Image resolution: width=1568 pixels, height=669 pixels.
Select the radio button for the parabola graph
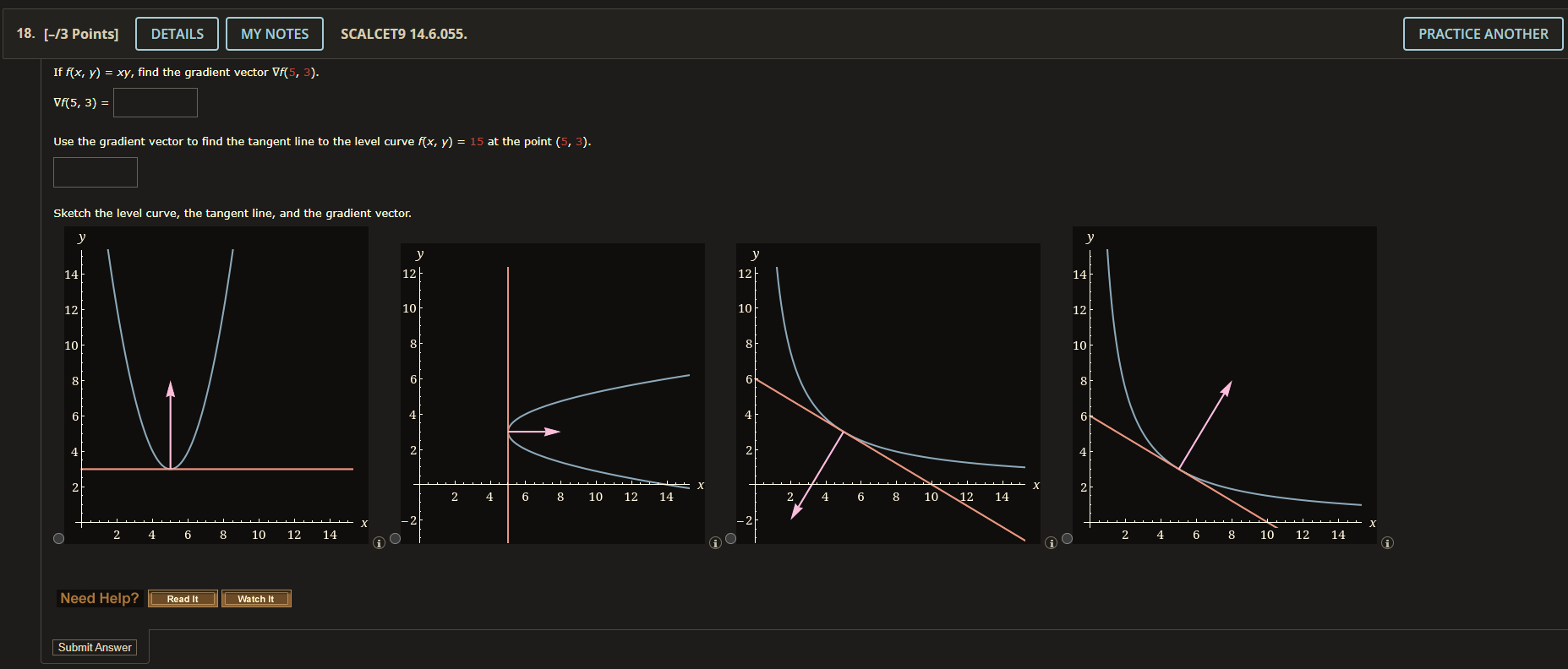[58, 539]
